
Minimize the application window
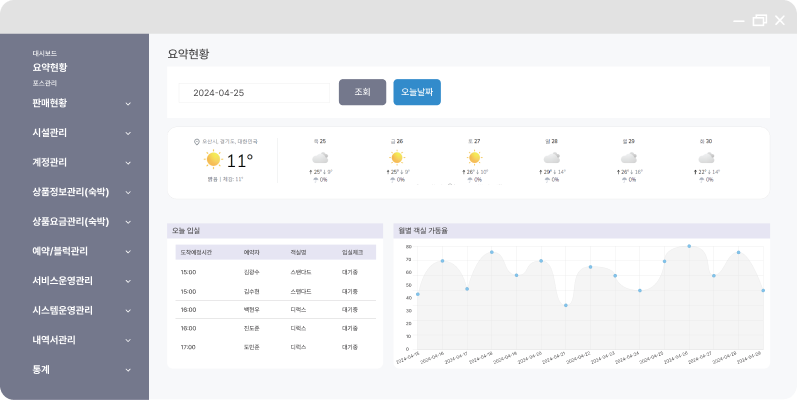[x=738, y=21]
